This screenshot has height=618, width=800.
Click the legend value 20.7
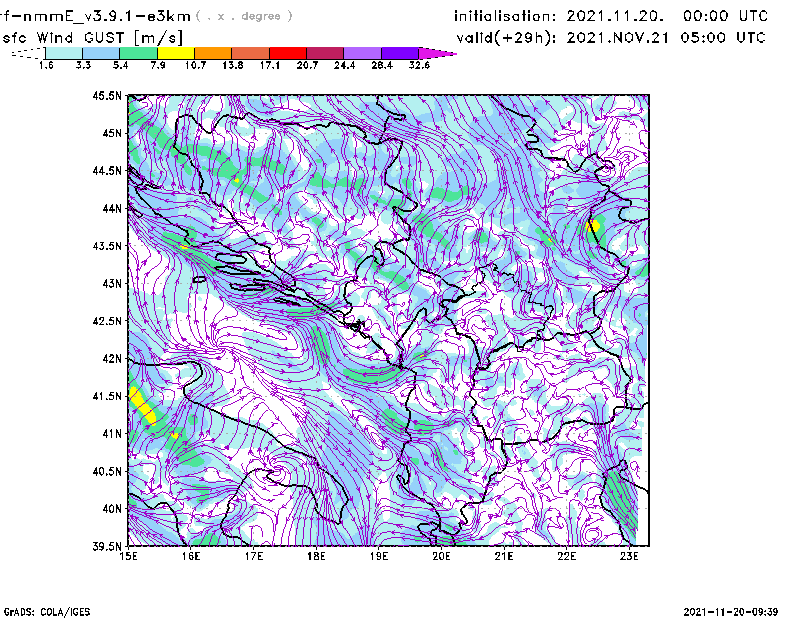[307, 65]
